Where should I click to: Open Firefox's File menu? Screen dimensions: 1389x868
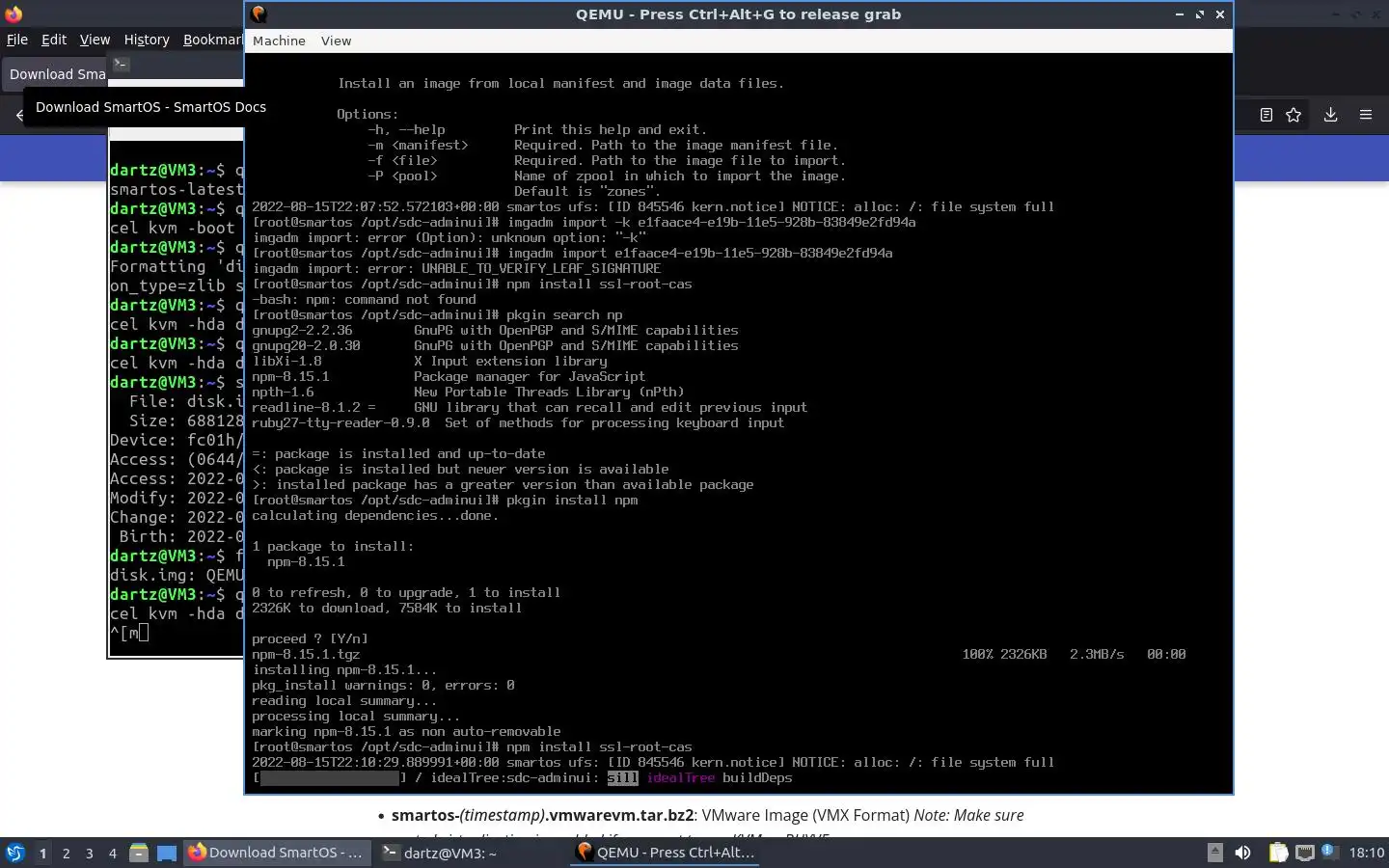pyautogui.click(x=17, y=40)
